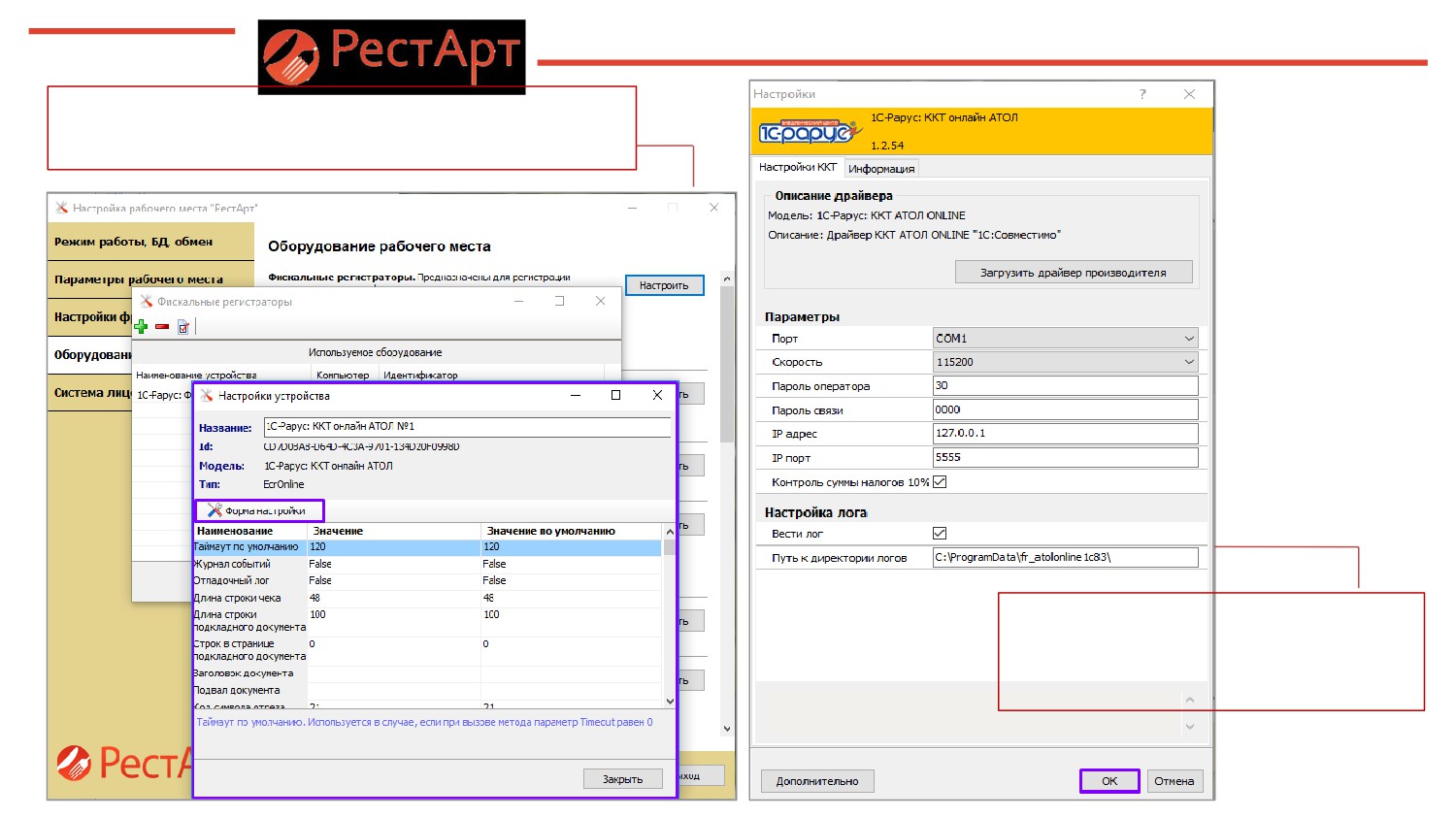Select the 1С-Рарус registrar list row
Viewport: 1456px width, 818px height.
(163, 395)
